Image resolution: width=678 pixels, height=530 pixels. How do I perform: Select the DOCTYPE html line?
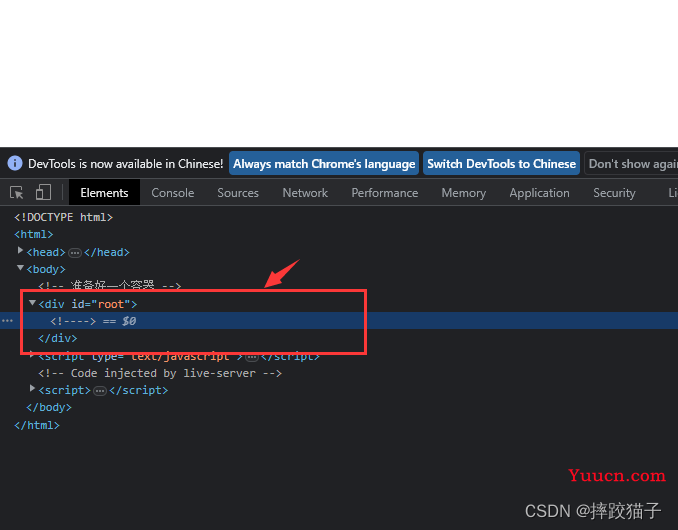tap(64, 217)
